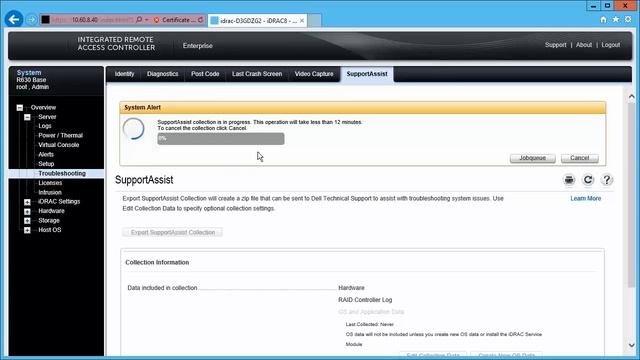Screen dimensions: 640x360
Task: Switch to the Identity tab
Action: tap(124, 74)
